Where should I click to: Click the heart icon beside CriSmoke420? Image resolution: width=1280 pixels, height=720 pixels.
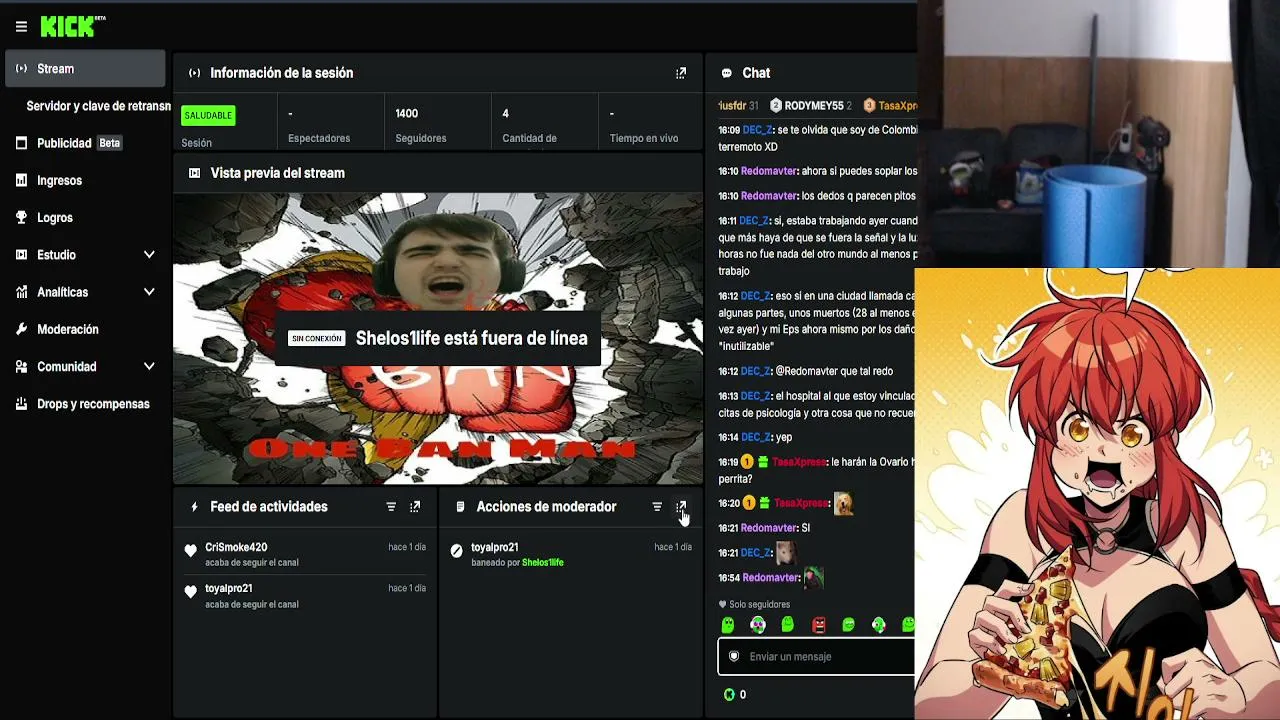(x=191, y=550)
